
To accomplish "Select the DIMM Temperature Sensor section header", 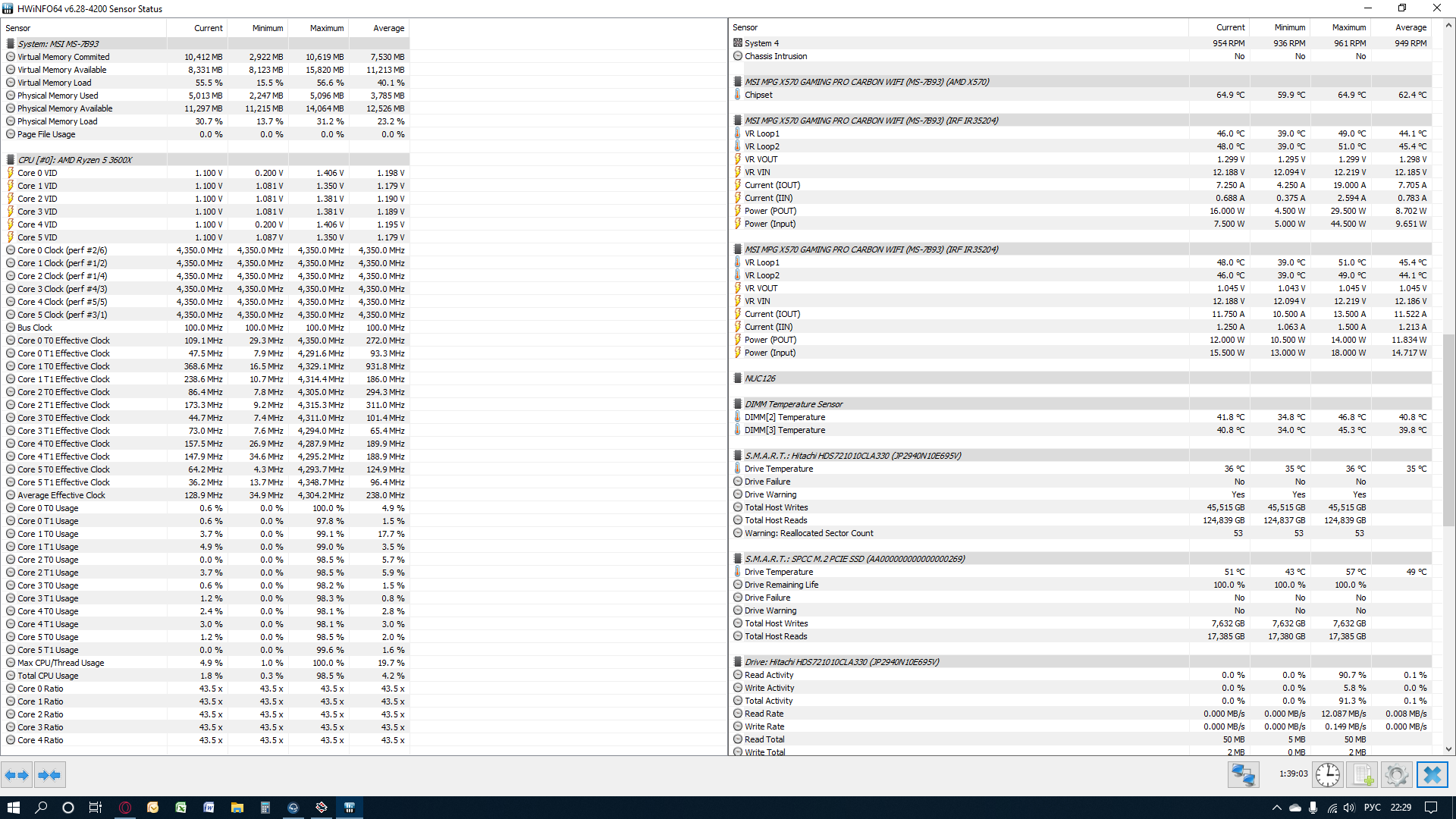I will (x=793, y=404).
